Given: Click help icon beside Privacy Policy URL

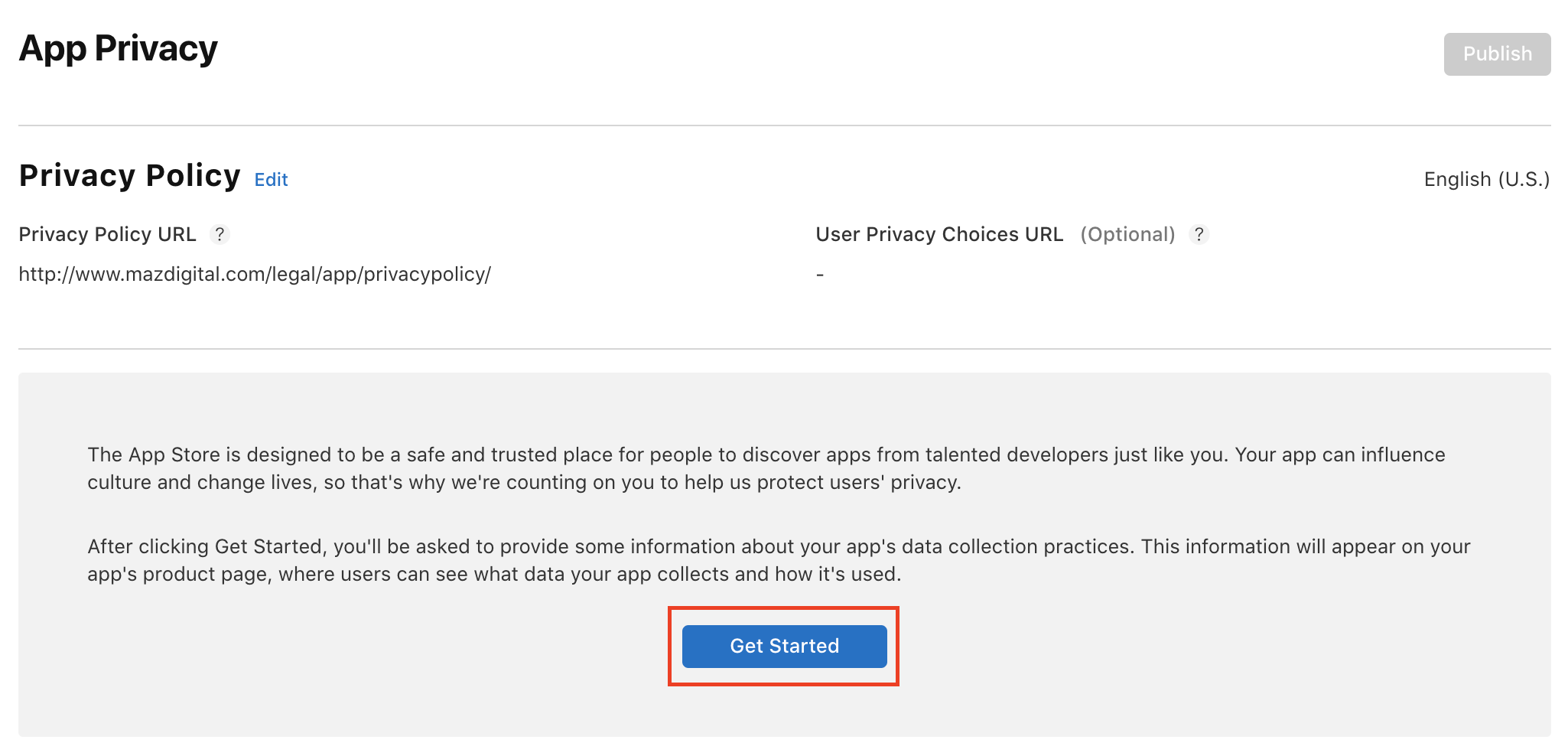Looking at the screenshot, I should pos(220,234).
